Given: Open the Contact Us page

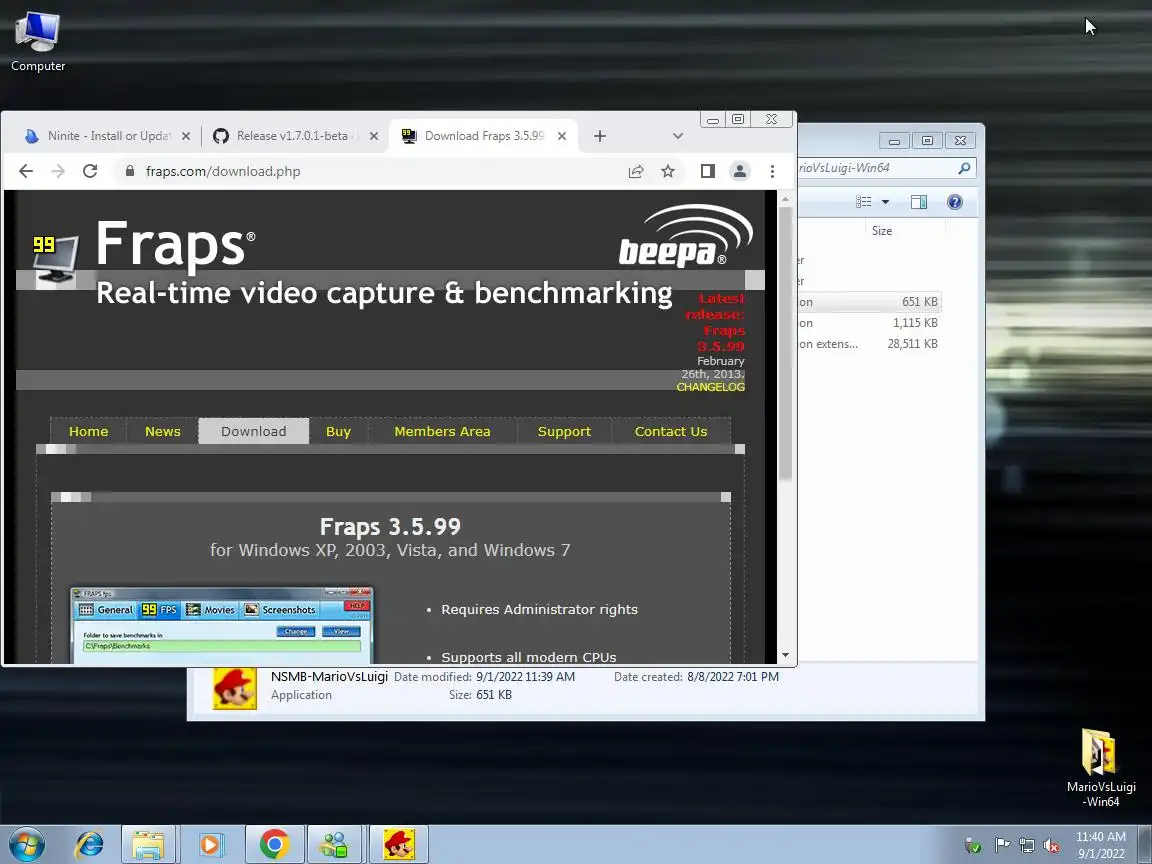Looking at the screenshot, I should click(x=671, y=431).
